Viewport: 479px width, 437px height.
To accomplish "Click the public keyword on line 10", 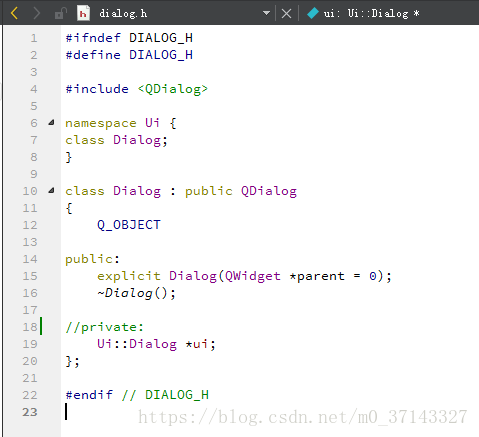I will pyautogui.click(x=209, y=191).
